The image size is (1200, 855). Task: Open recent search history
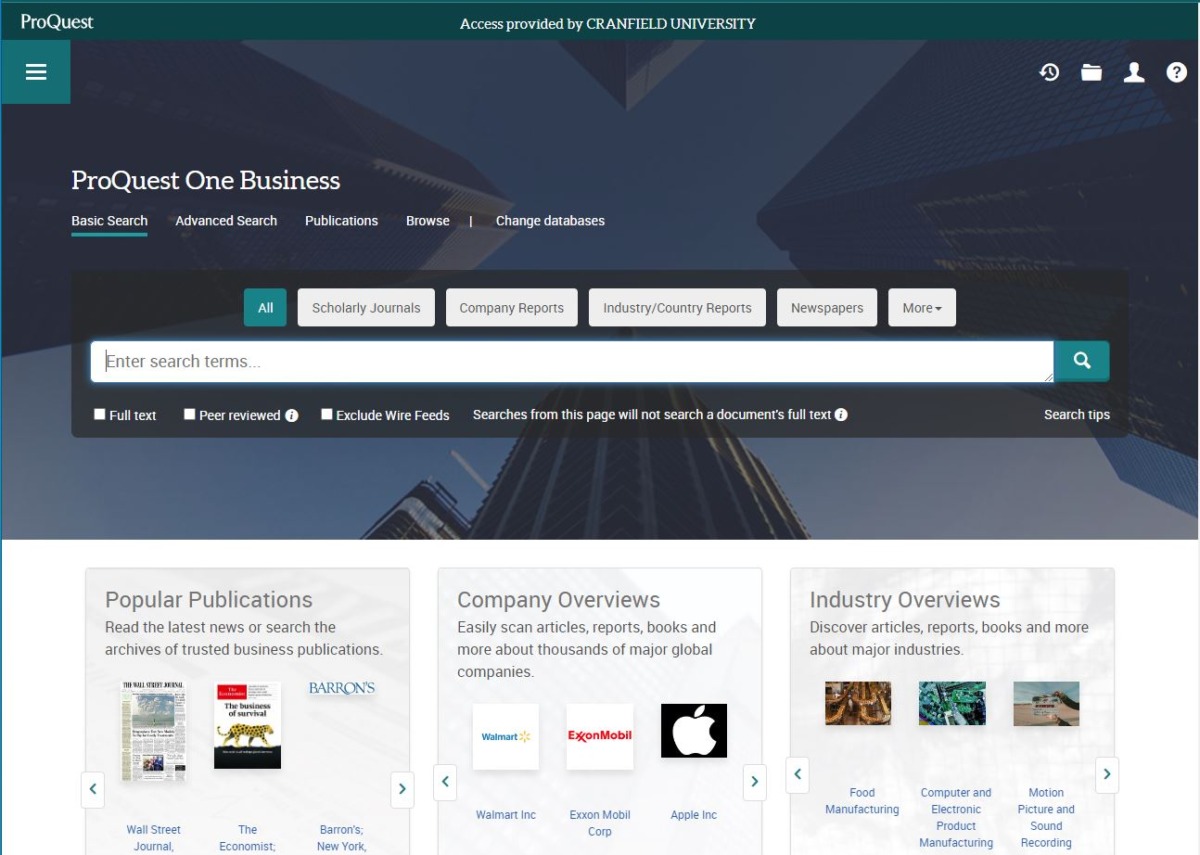click(1050, 71)
